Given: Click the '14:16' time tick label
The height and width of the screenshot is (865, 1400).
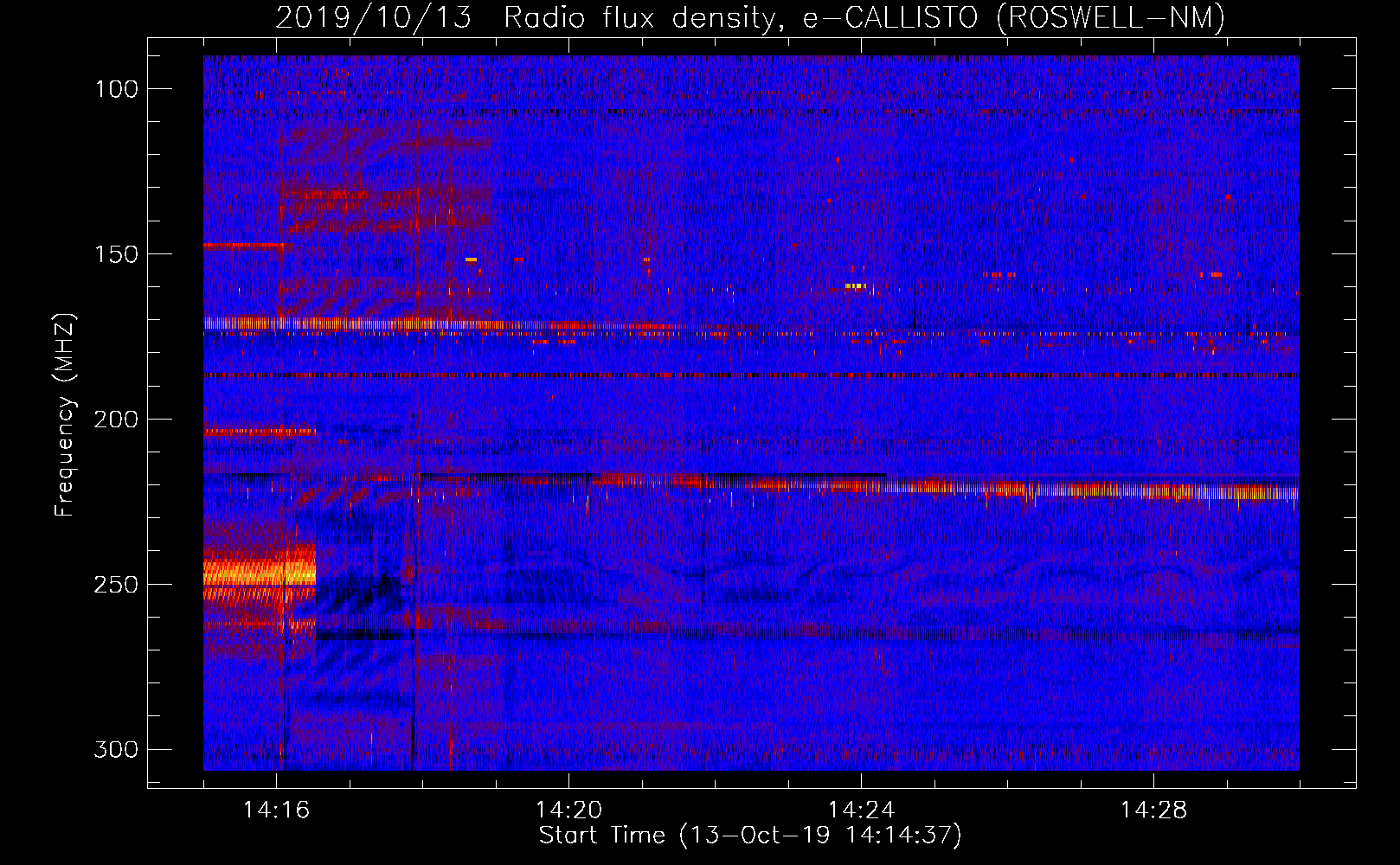Looking at the screenshot, I should 276,810.
